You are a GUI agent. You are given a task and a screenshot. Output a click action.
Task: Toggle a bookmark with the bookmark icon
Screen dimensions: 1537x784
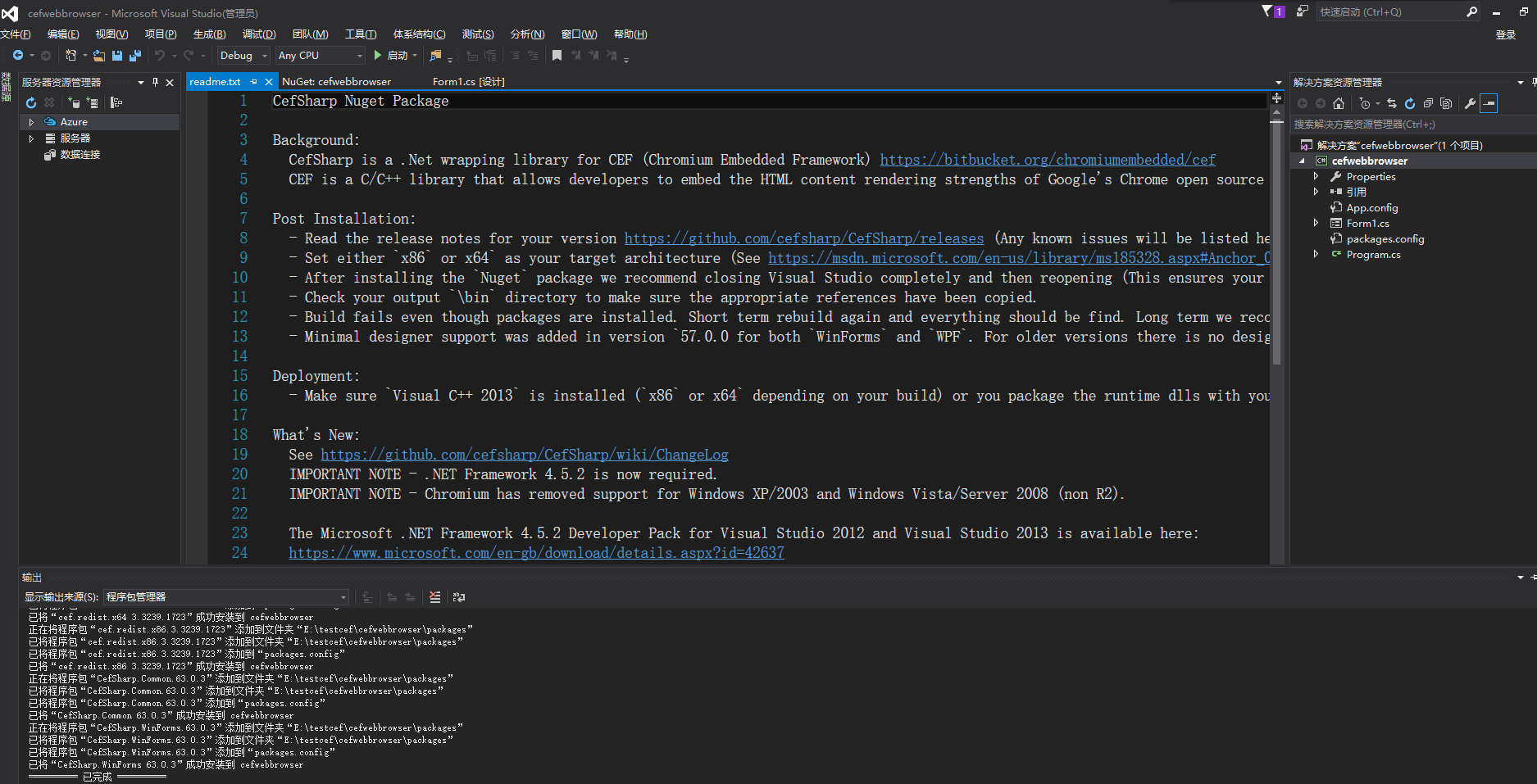tap(557, 56)
